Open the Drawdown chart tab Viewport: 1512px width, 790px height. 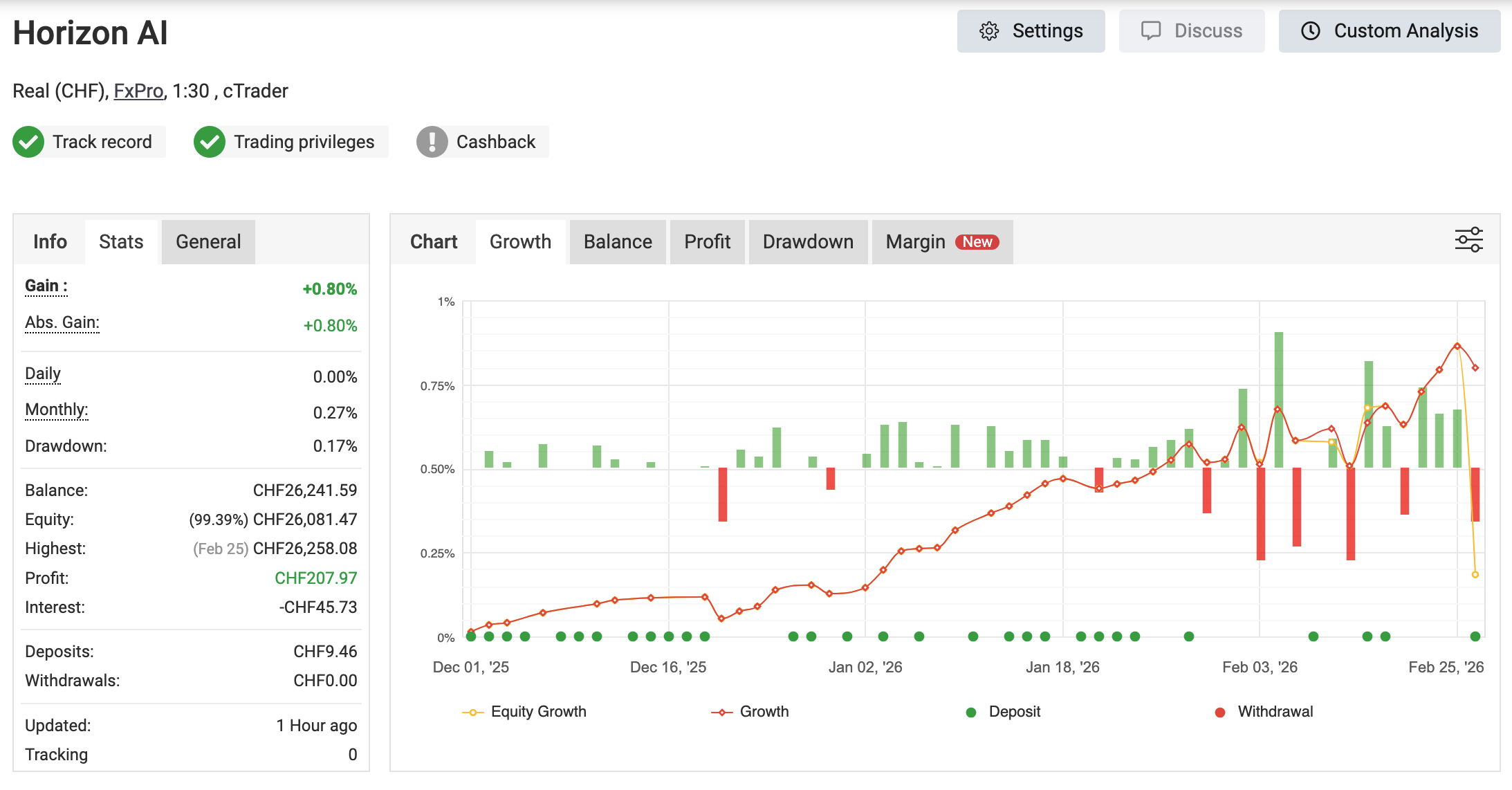point(808,242)
